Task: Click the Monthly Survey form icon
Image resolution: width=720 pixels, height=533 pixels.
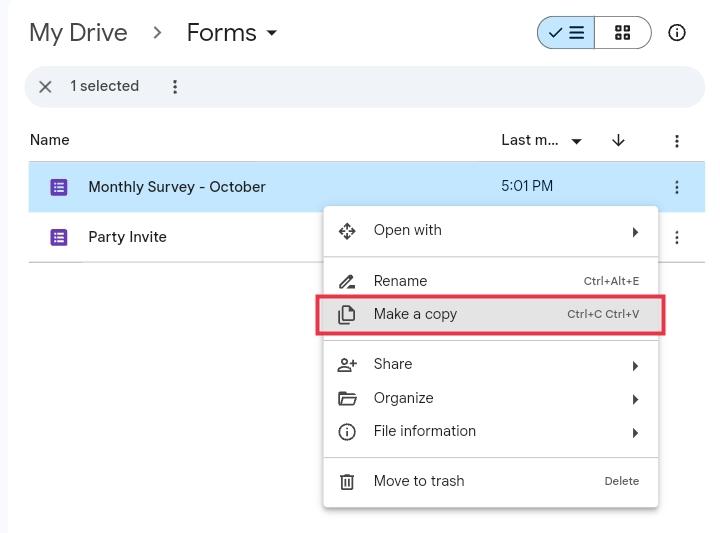Action: coord(59,187)
